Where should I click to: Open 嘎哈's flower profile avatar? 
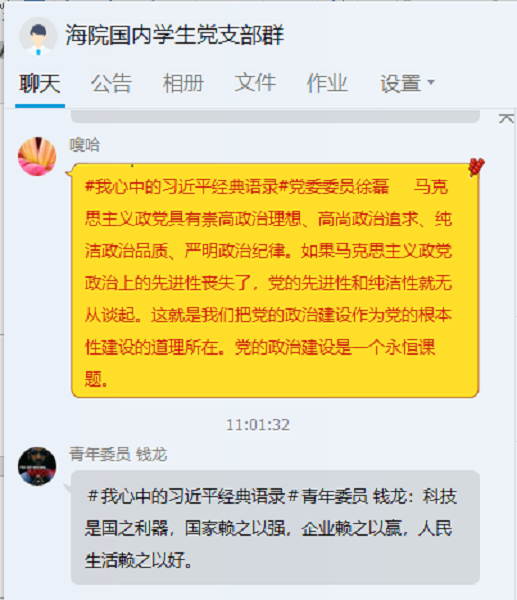point(37,156)
